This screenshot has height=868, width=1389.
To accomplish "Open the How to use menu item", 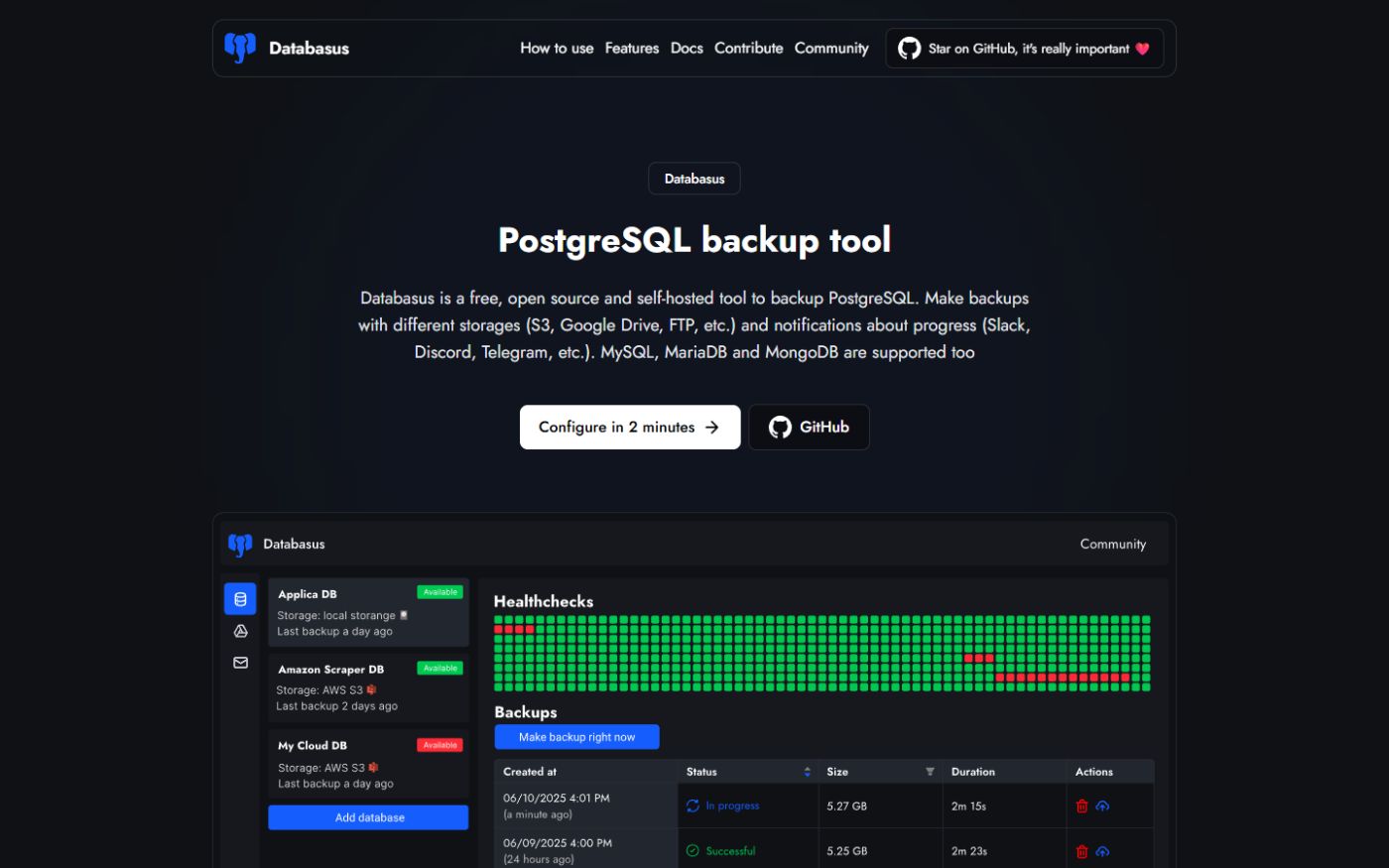I will point(557,48).
